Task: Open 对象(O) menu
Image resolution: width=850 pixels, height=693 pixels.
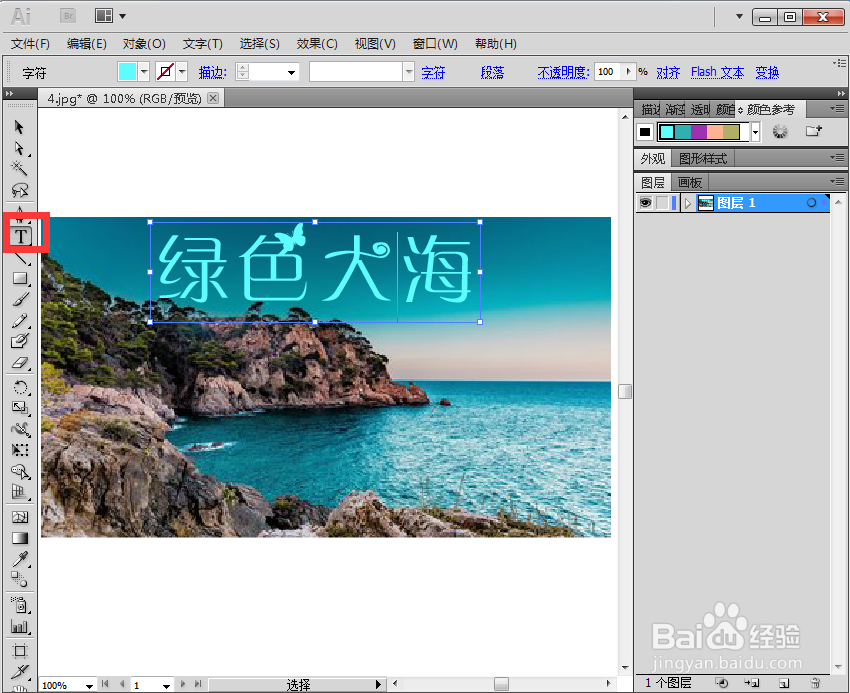Action: pyautogui.click(x=144, y=43)
